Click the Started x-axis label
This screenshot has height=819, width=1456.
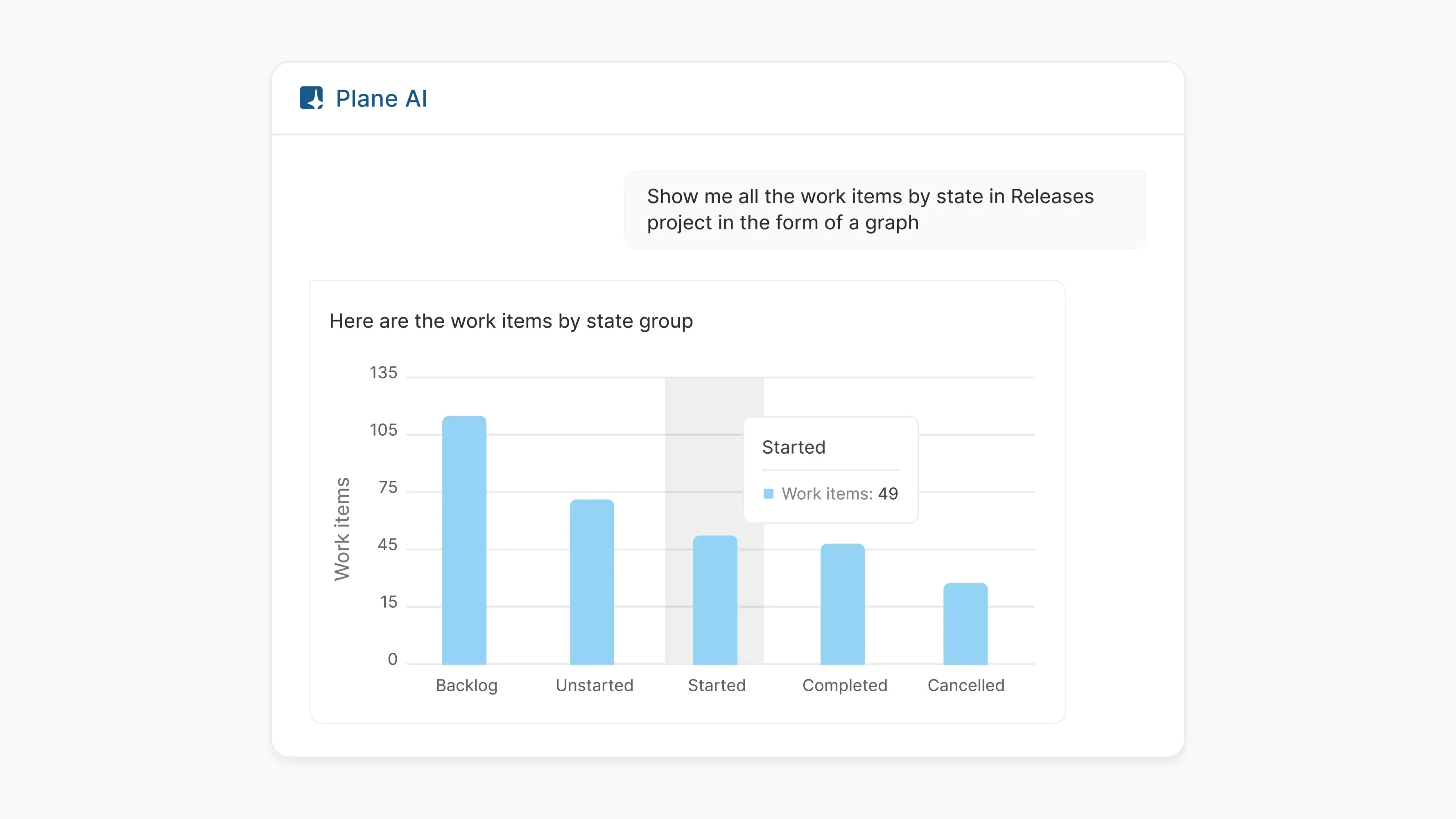717,686
